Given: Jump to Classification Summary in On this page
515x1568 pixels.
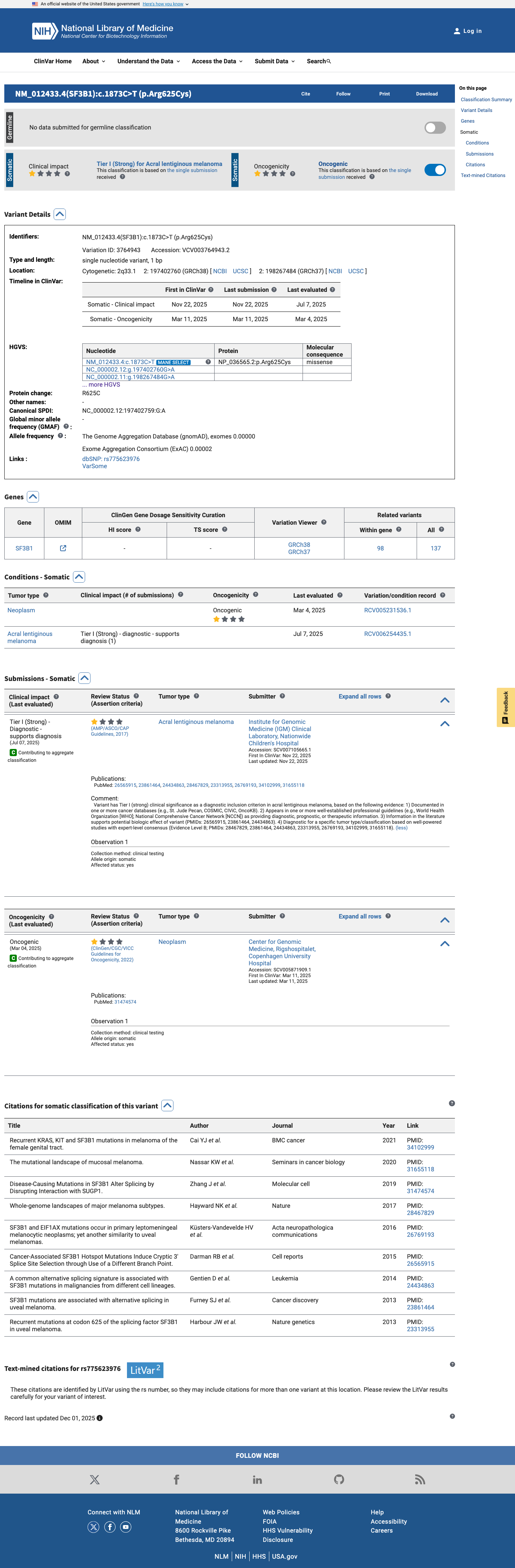Looking at the screenshot, I should (x=486, y=99).
